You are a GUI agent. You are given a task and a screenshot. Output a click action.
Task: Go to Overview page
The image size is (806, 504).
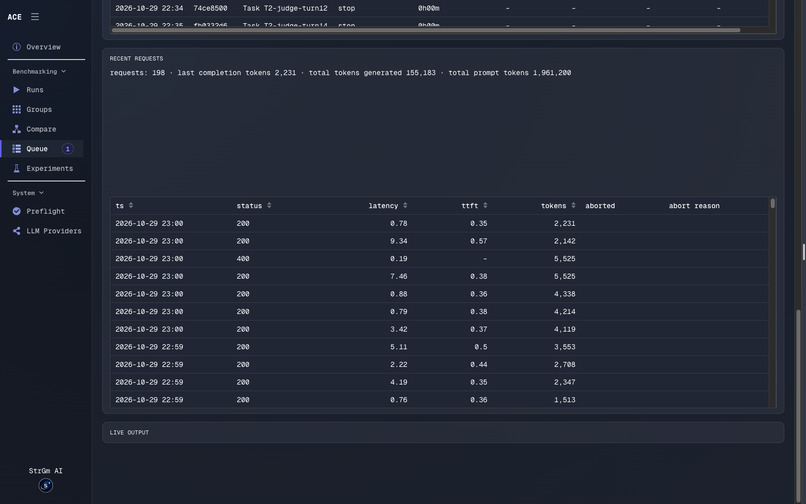tap(43, 47)
